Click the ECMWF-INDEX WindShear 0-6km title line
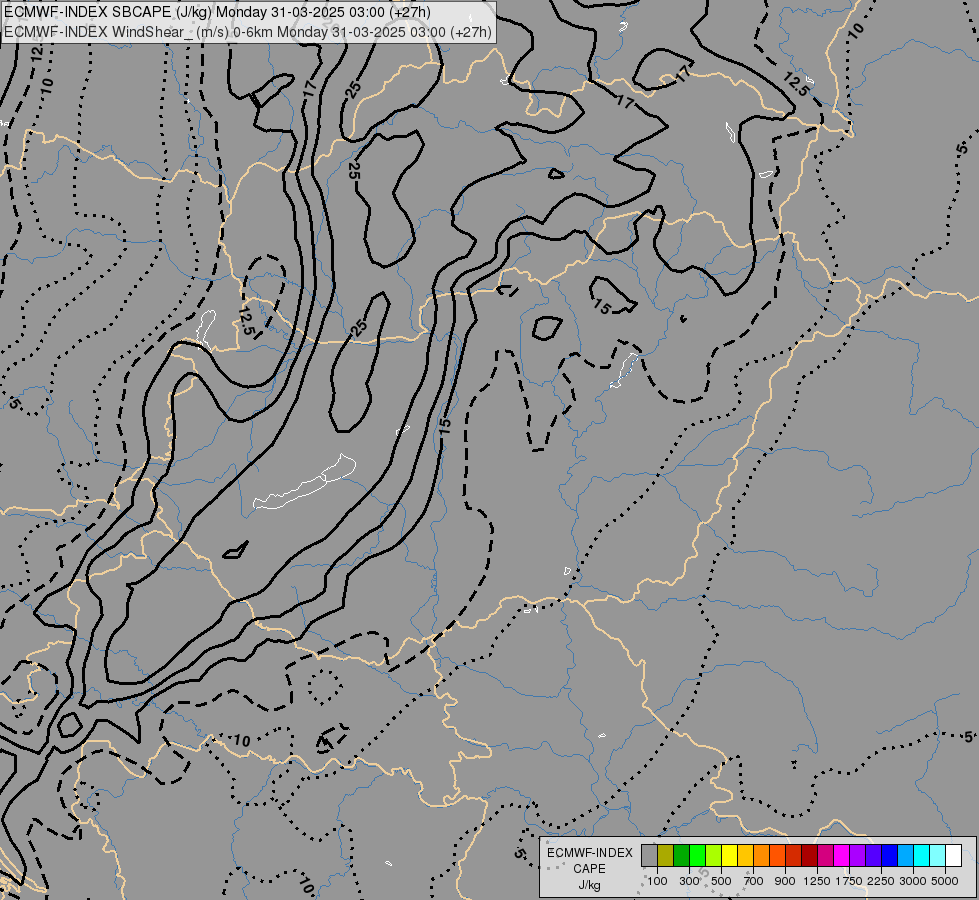Viewport: 979px width, 900px height. pyautogui.click(x=248, y=31)
